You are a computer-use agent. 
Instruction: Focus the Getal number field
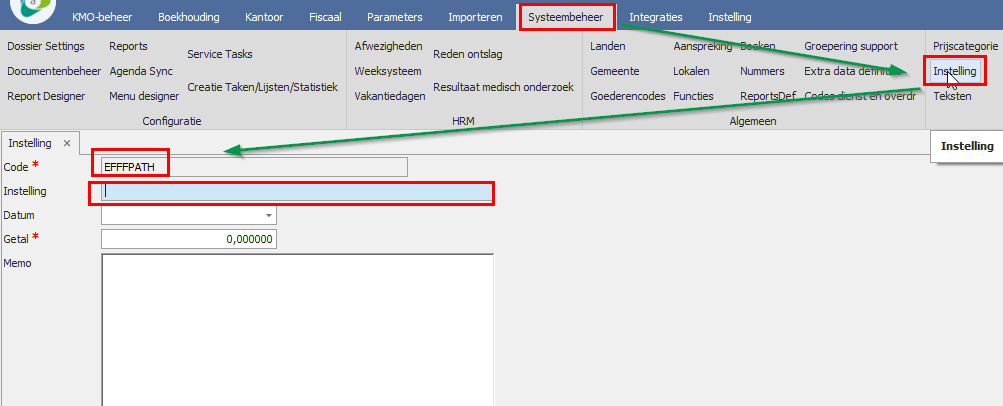pos(189,239)
